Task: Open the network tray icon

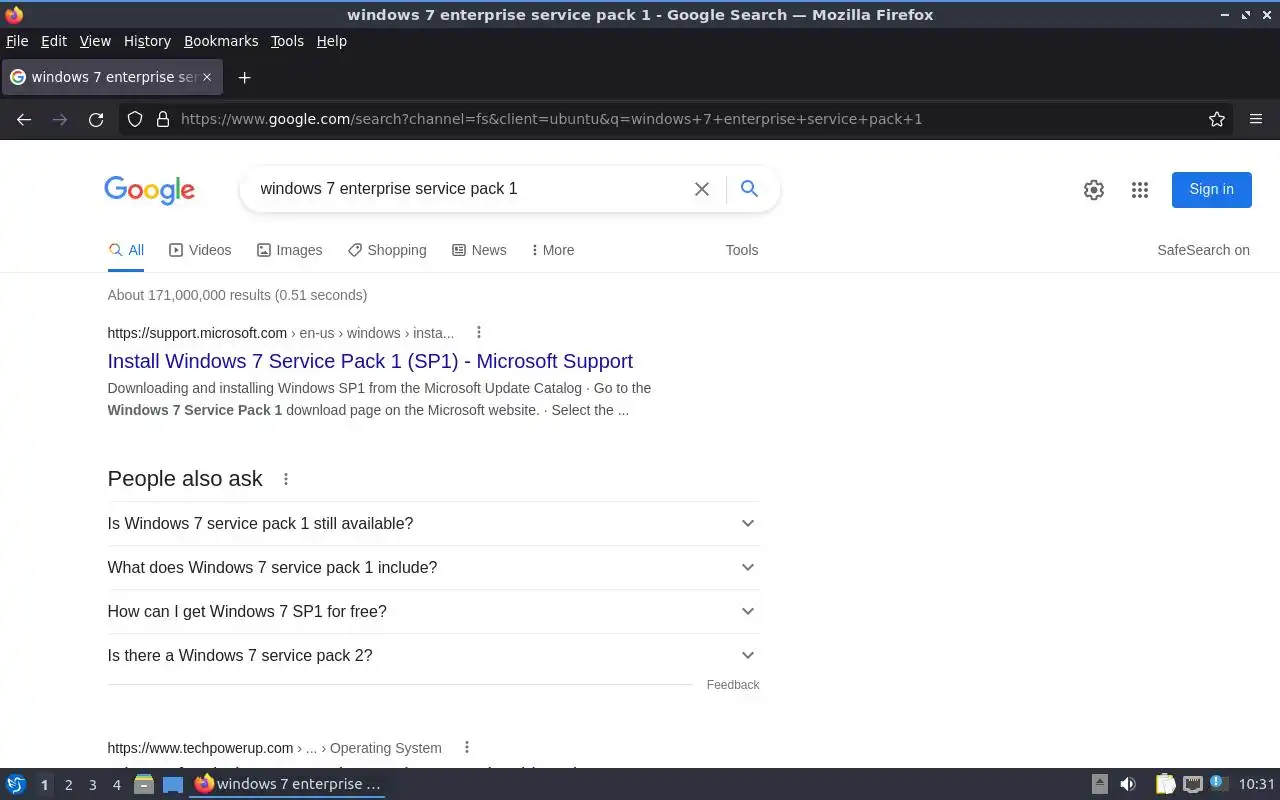Action: [1193, 784]
